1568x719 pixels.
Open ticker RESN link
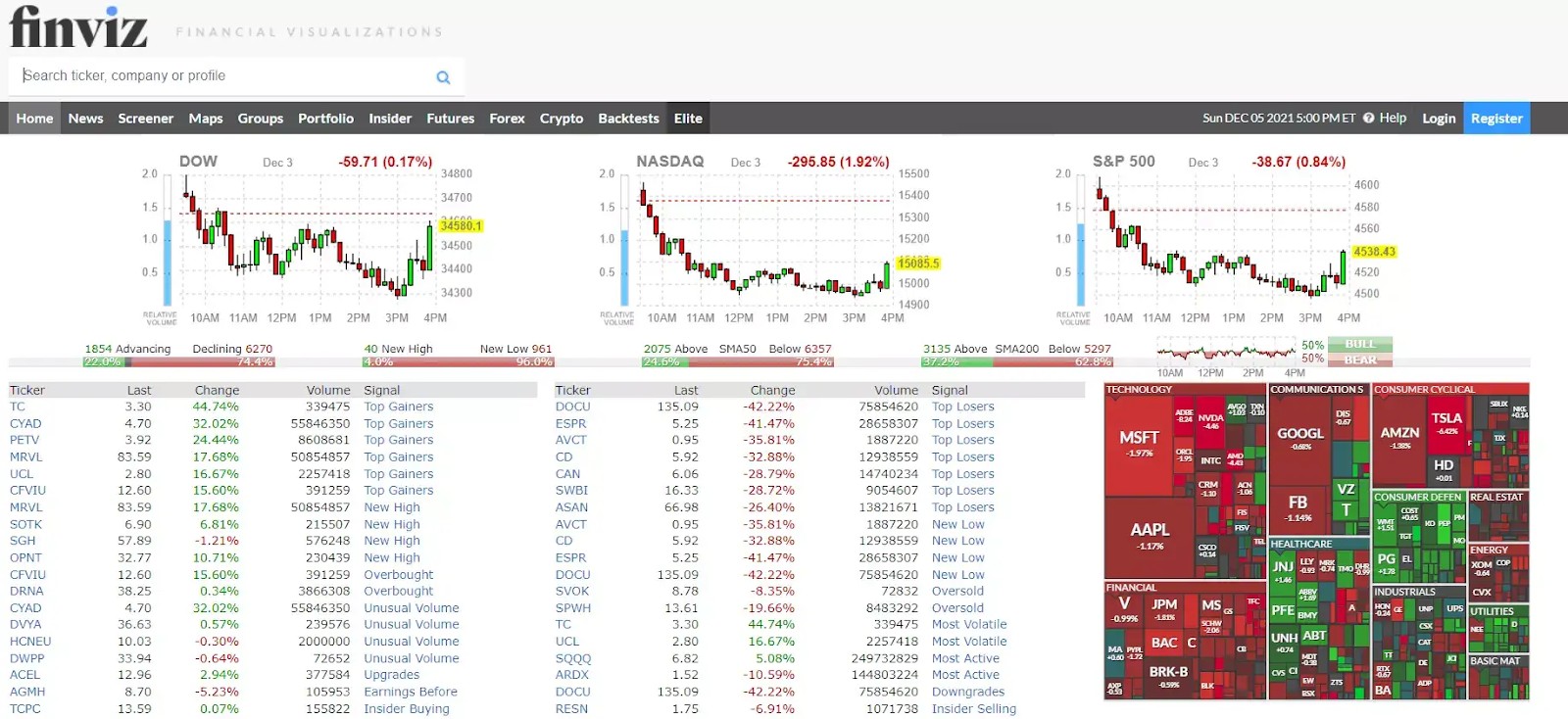(x=571, y=708)
